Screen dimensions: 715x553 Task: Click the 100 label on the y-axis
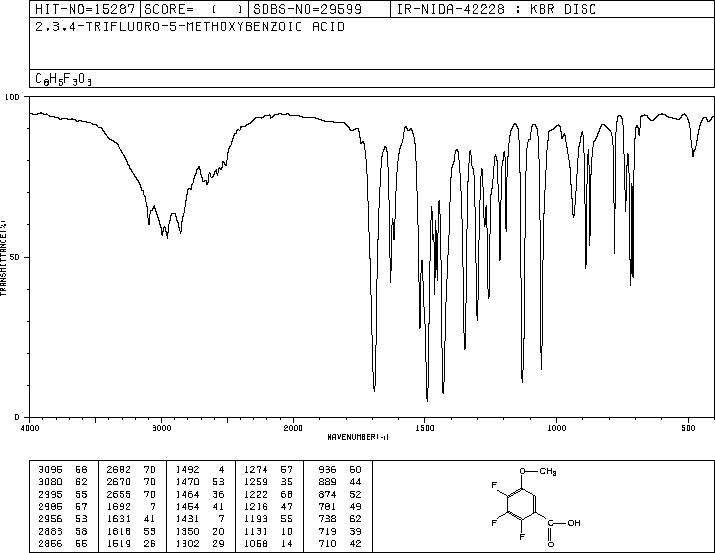12,97
